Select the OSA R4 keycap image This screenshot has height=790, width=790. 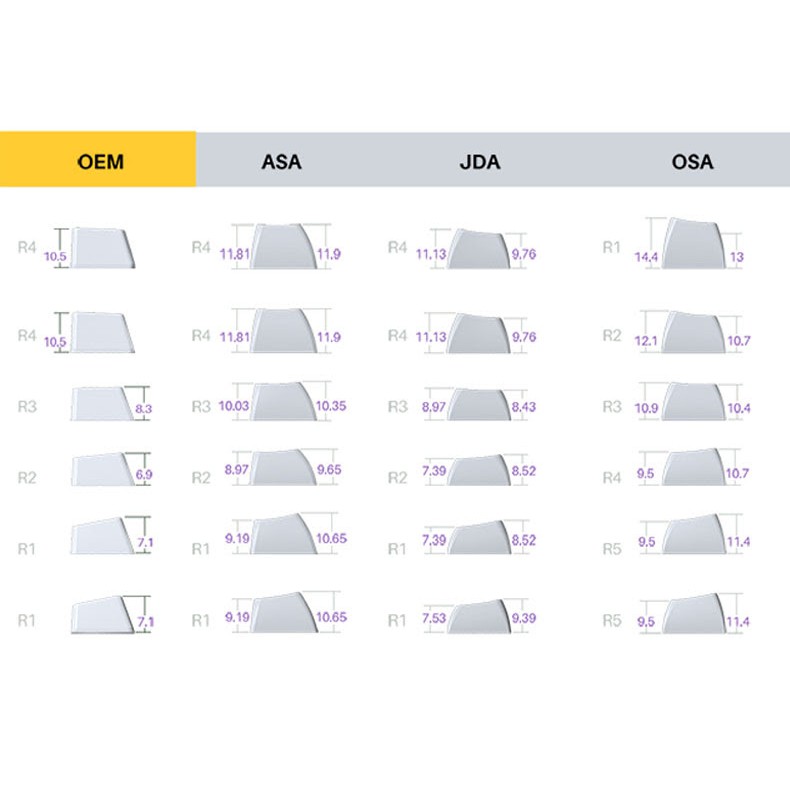tap(691, 468)
